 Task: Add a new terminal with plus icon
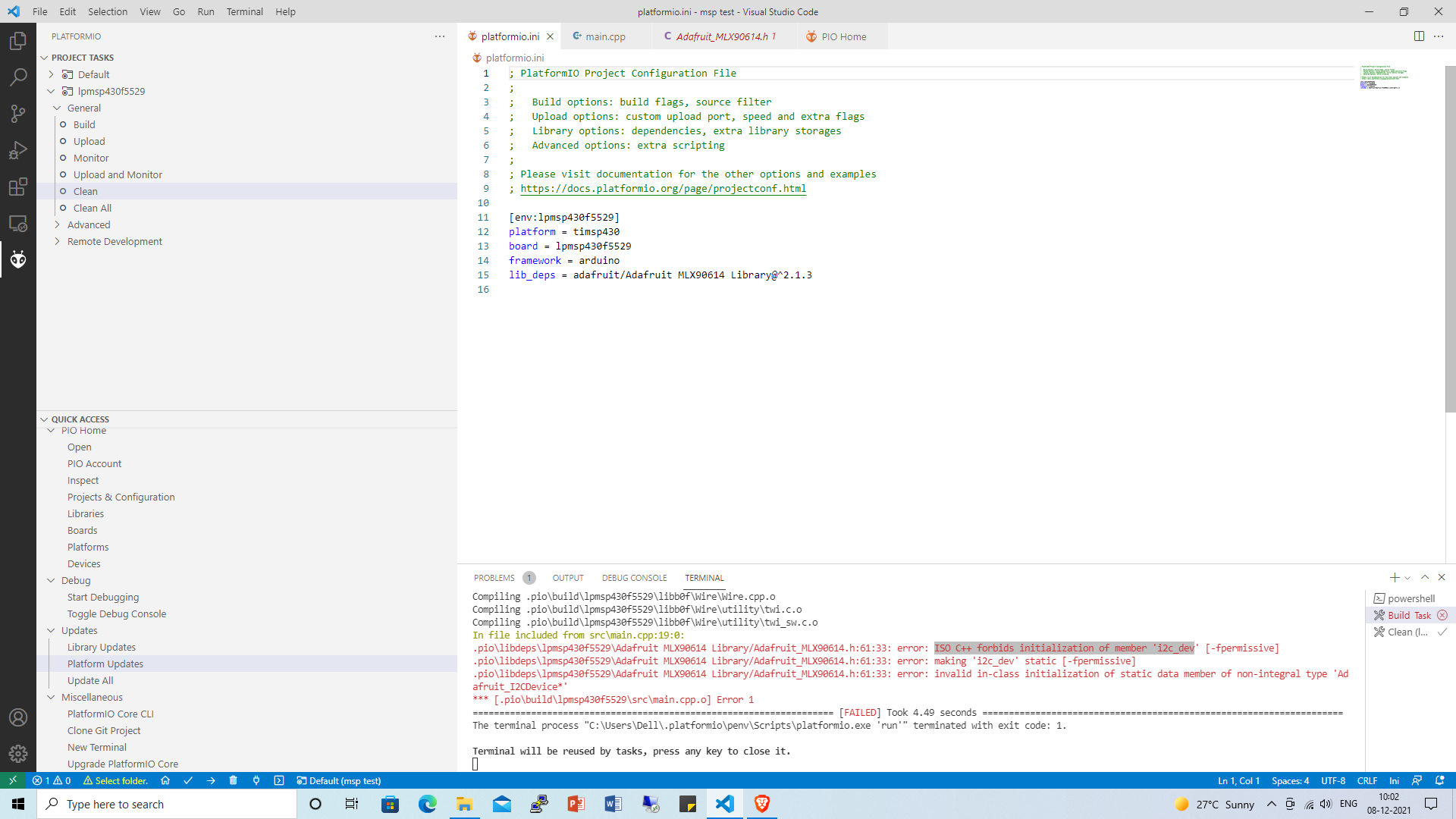pos(1394,578)
